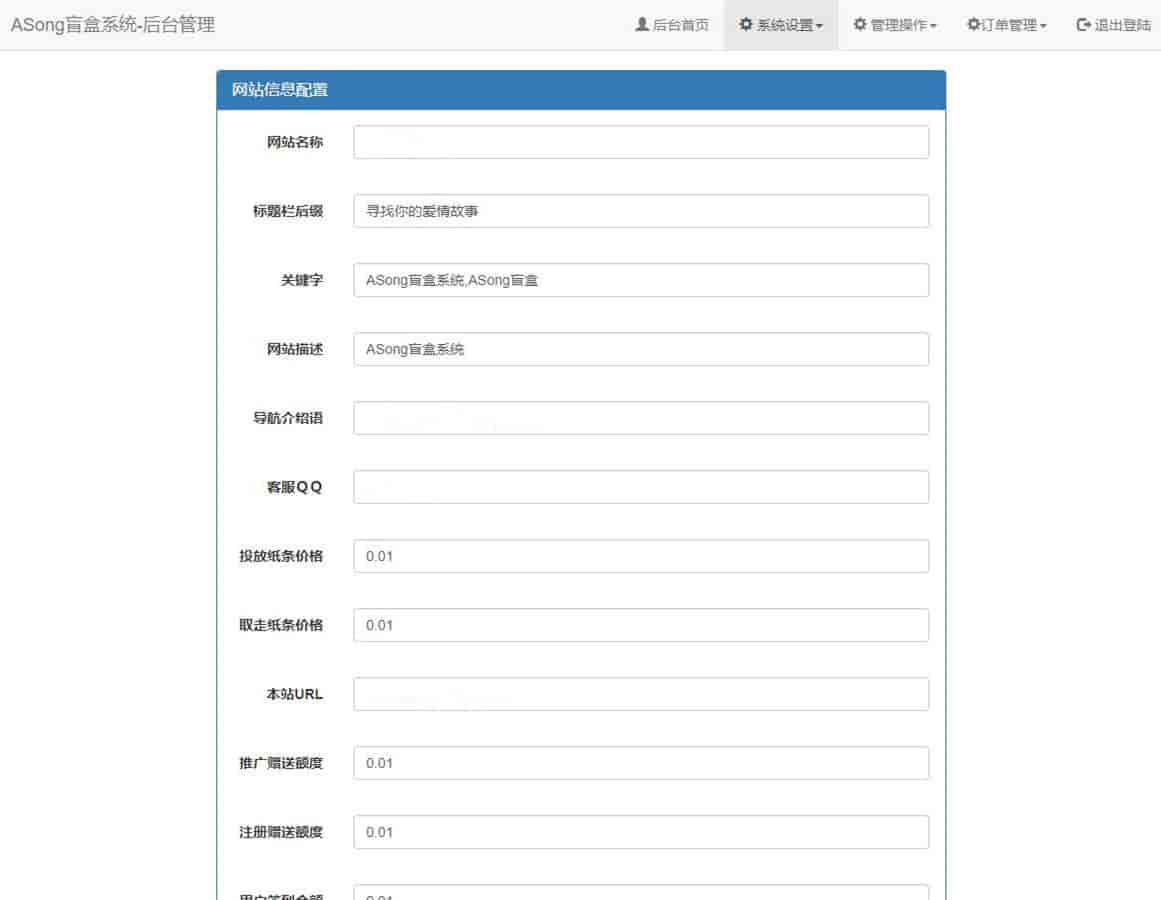Focus the 关键字 input field
The width and height of the screenshot is (1161, 900).
[641, 280]
